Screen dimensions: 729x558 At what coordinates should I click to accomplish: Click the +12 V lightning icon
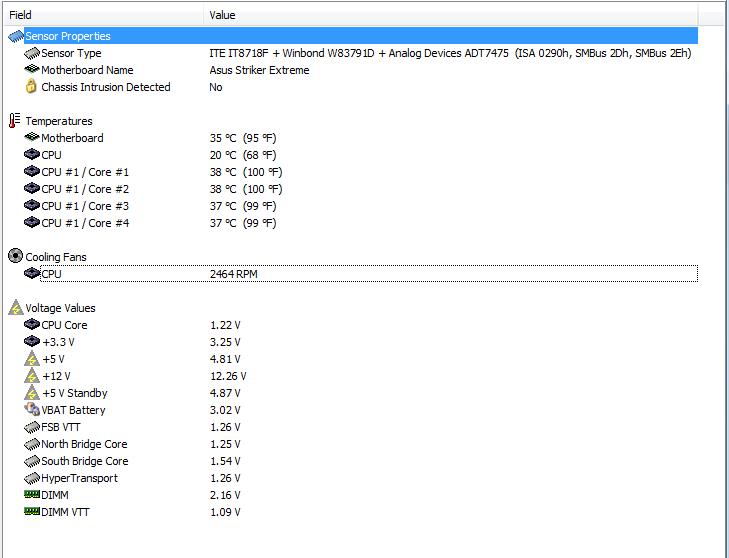coord(32,375)
